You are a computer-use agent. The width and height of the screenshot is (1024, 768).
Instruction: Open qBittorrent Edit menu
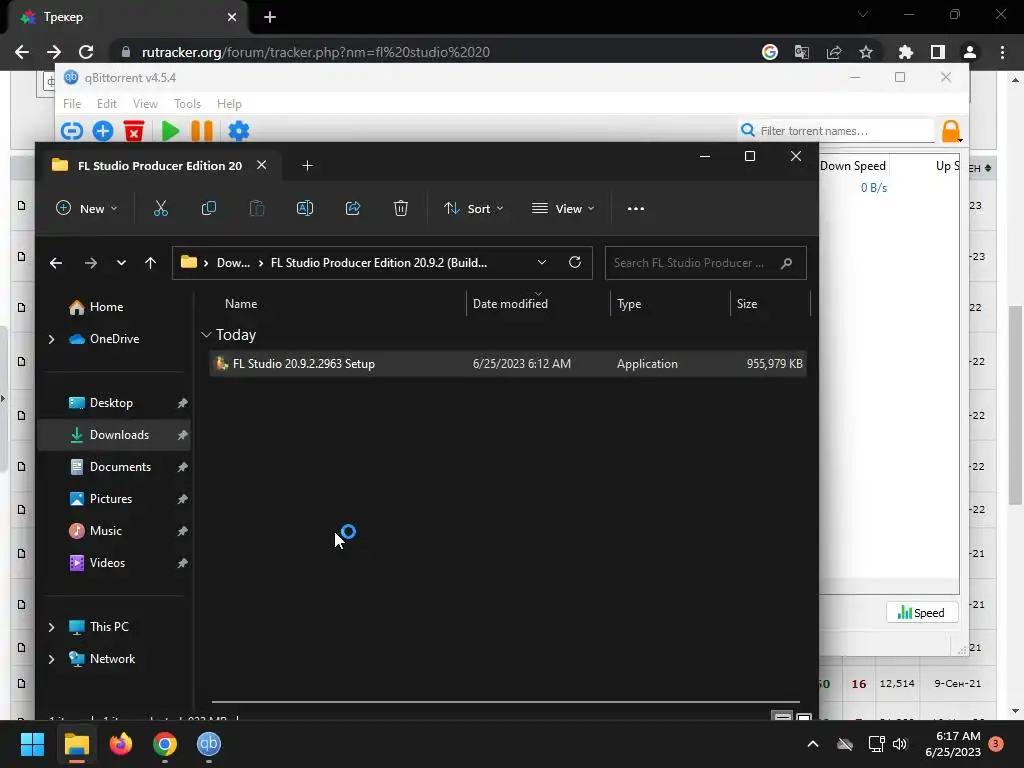(106, 104)
